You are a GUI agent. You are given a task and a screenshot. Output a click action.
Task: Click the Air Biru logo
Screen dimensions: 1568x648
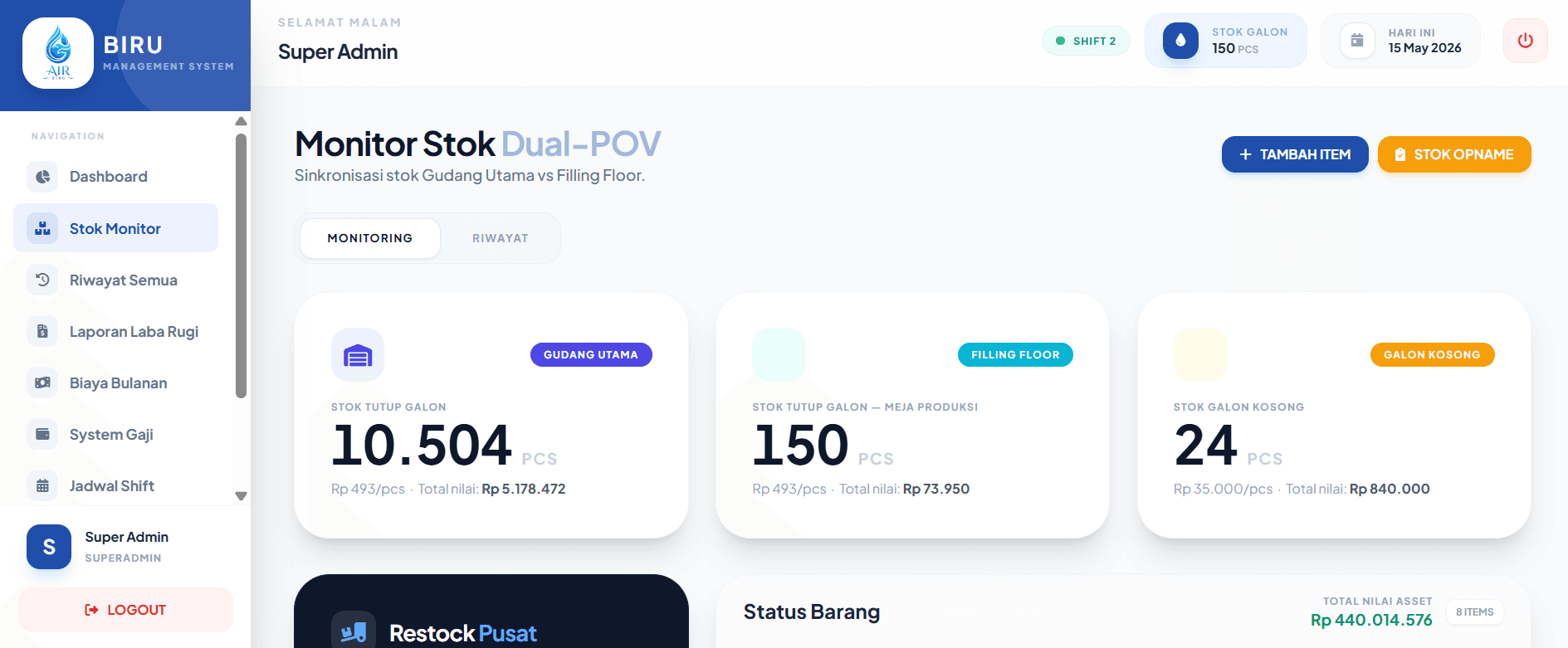click(x=58, y=53)
